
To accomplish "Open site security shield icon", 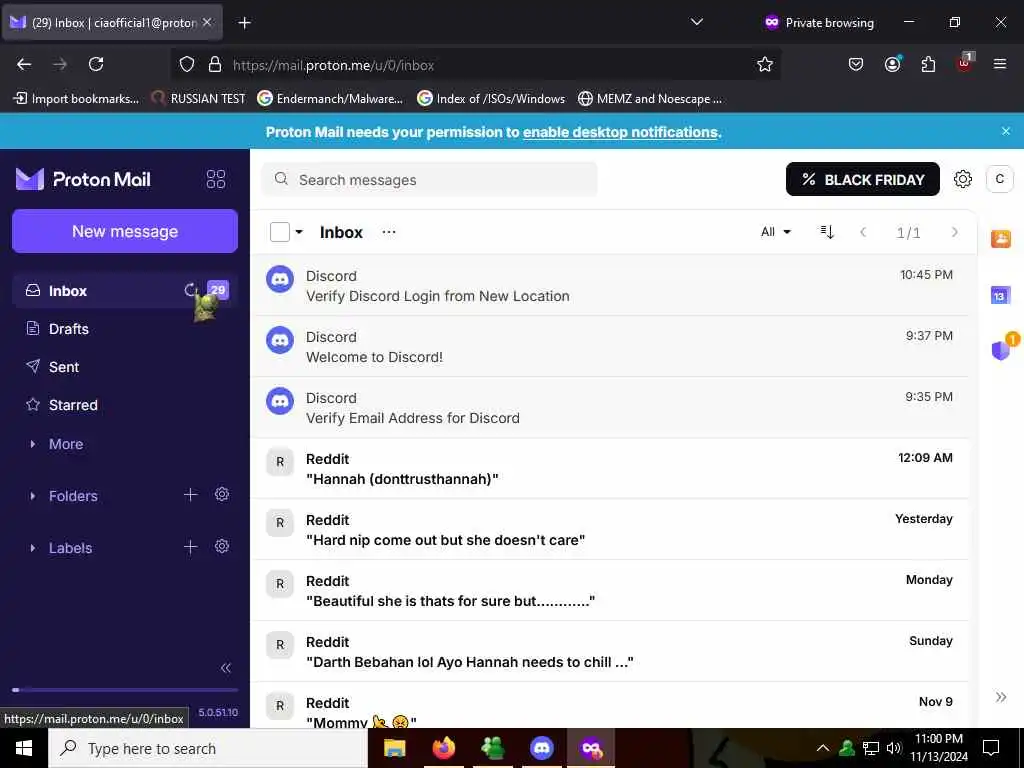I will tap(187, 64).
